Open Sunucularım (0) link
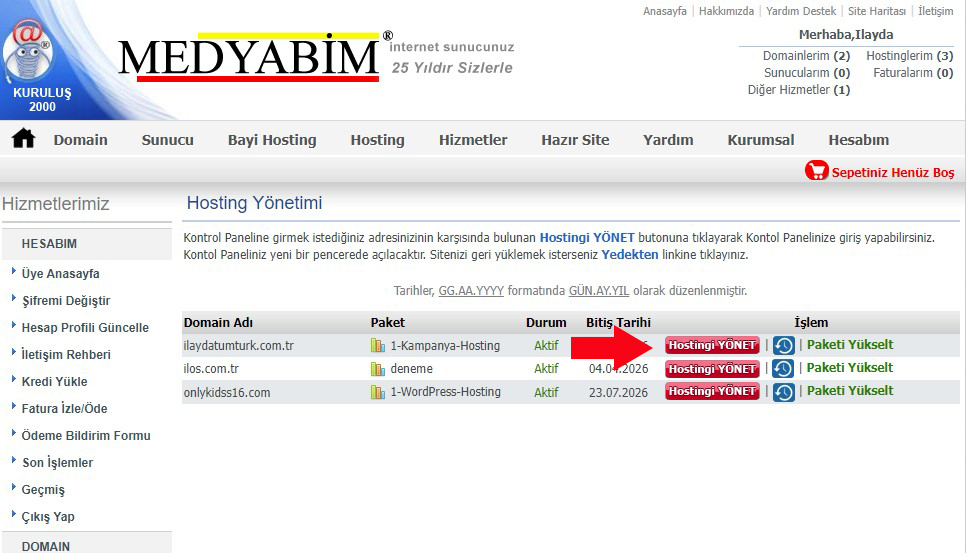This screenshot has width=966, height=553. click(x=807, y=73)
